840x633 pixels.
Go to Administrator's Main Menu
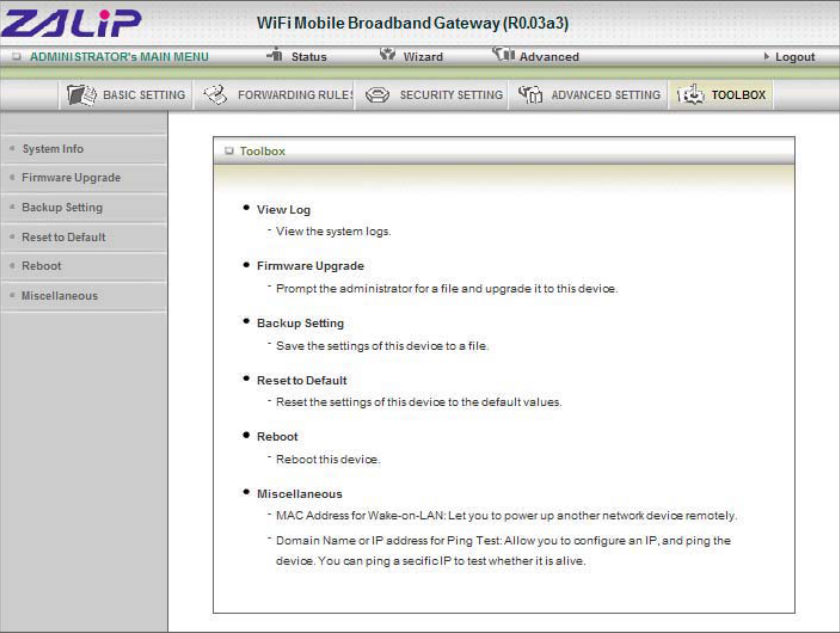click(x=119, y=57)
